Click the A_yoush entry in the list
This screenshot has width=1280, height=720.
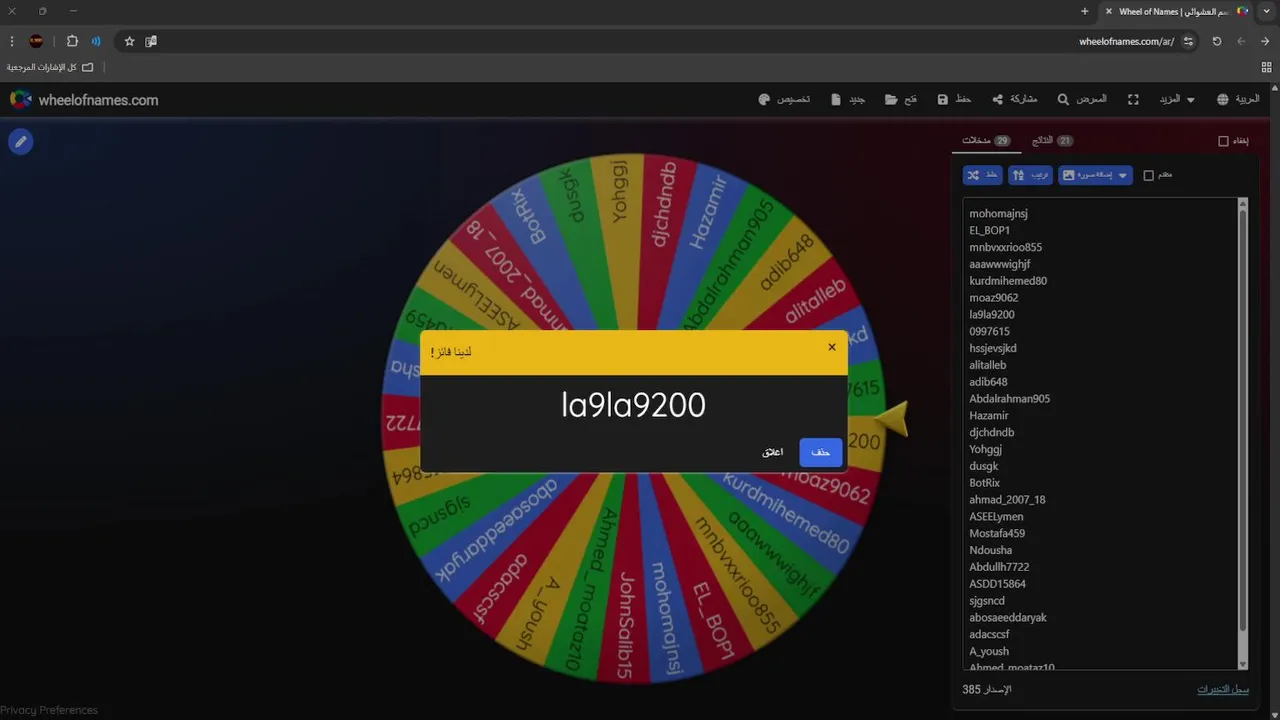pyautogui.click(x=989, y=651)
